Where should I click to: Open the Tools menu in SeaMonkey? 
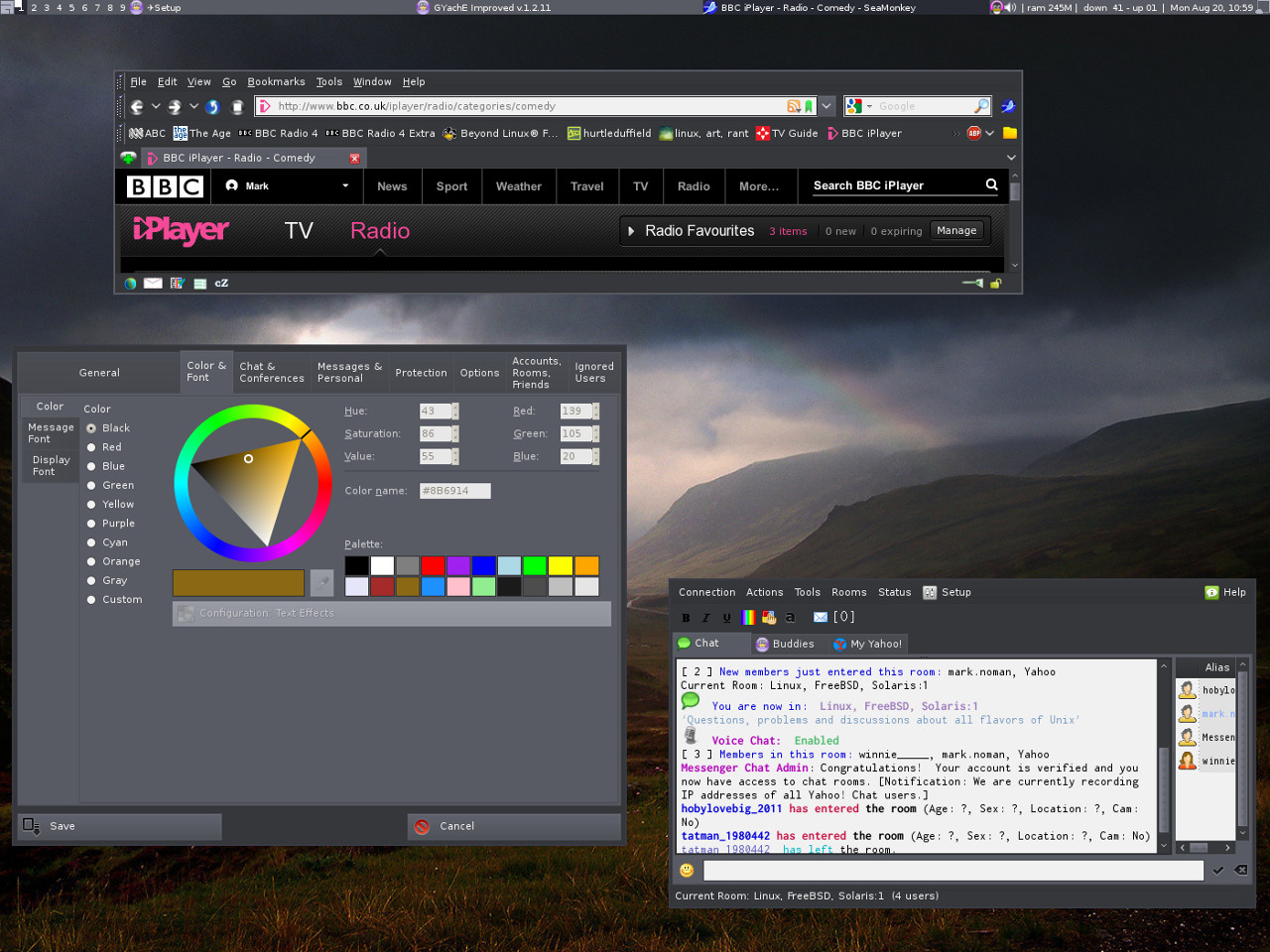point(329,82)
